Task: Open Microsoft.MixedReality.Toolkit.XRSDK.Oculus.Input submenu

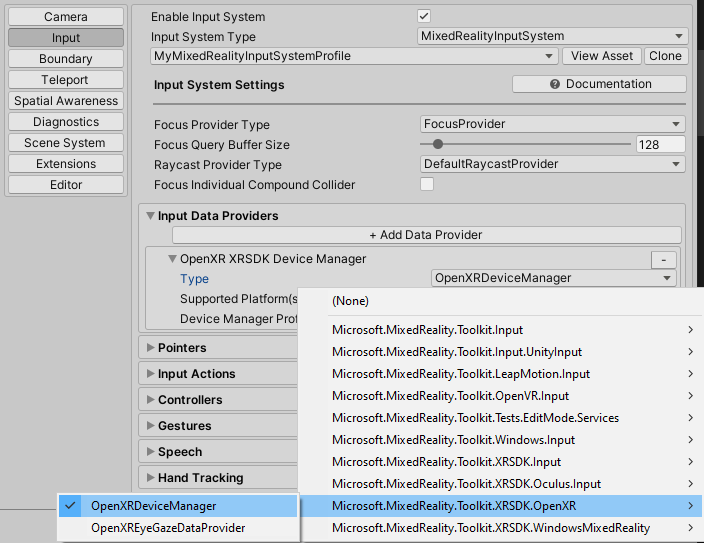Action: [501, 484]
